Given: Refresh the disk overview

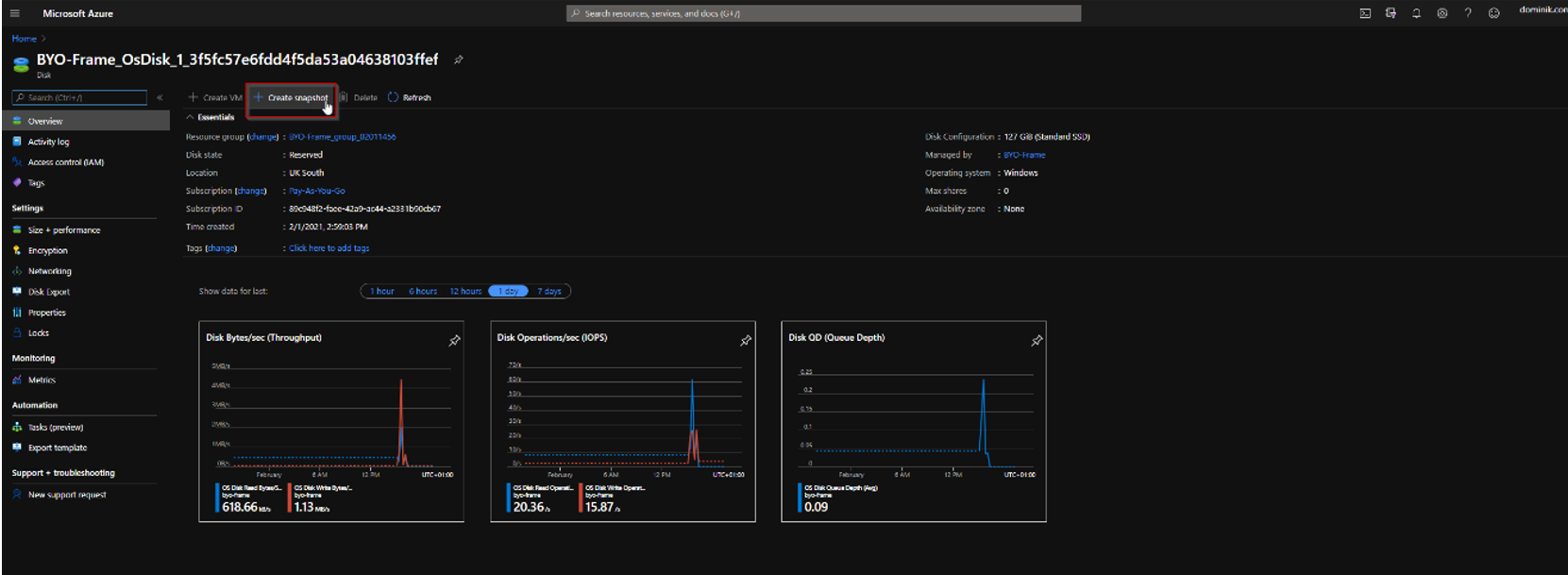Looking at the screenshot, I should tap(410, 97).
